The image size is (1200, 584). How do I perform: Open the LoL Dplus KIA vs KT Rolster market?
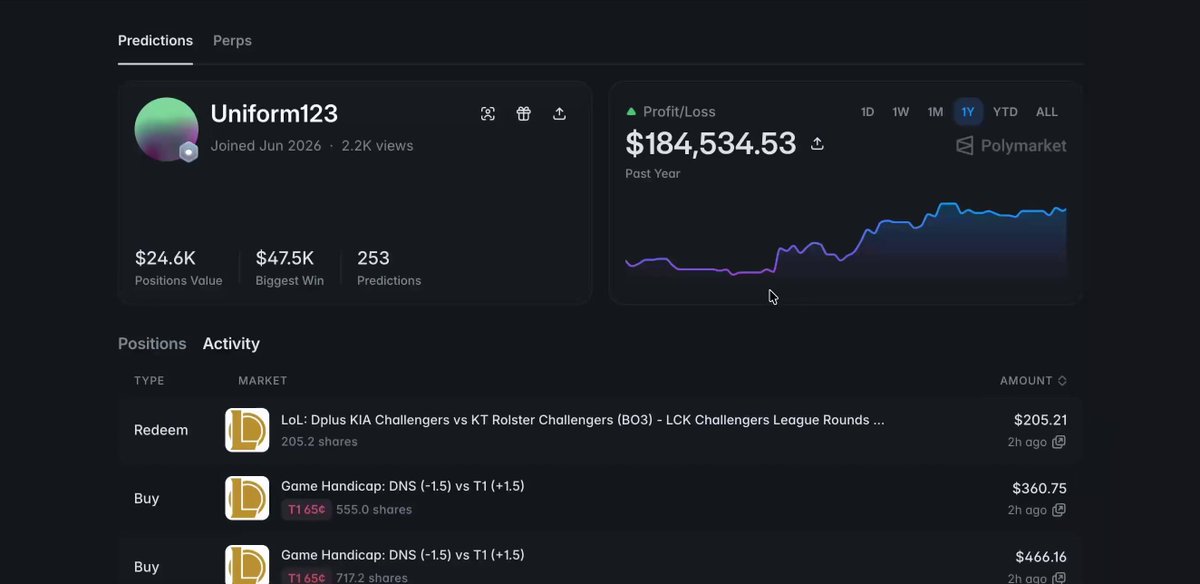point(582,420)
